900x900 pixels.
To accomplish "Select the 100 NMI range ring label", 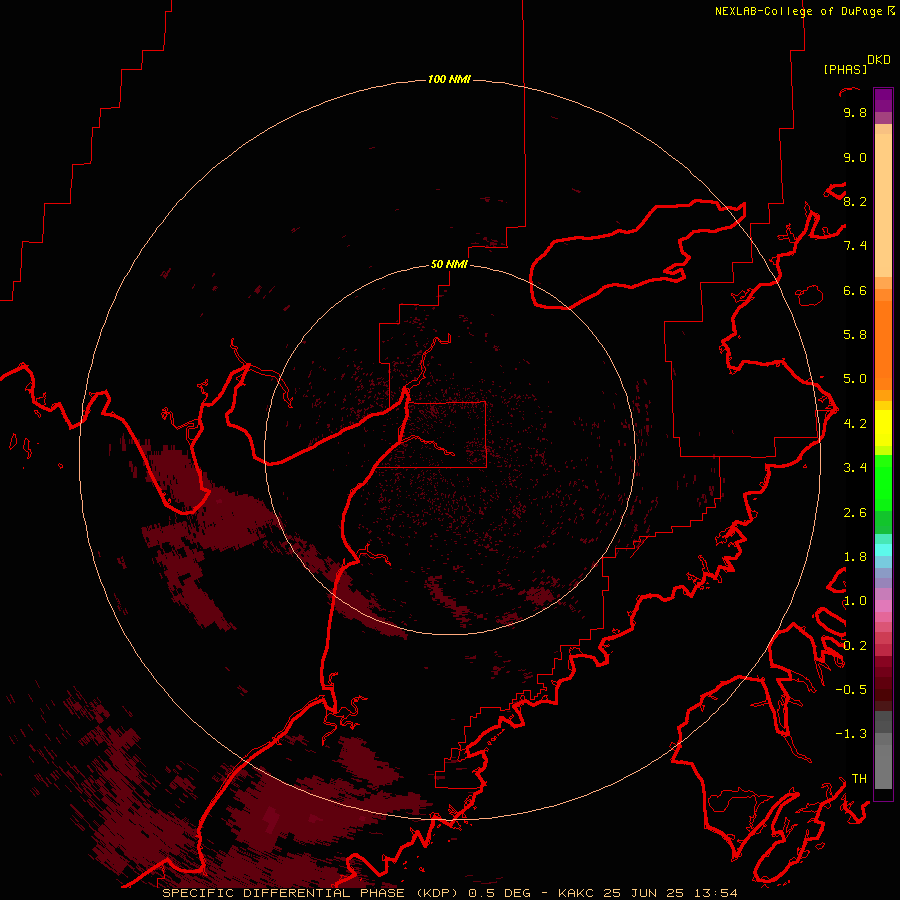I will pyautogui.click(x=449, y=79).
